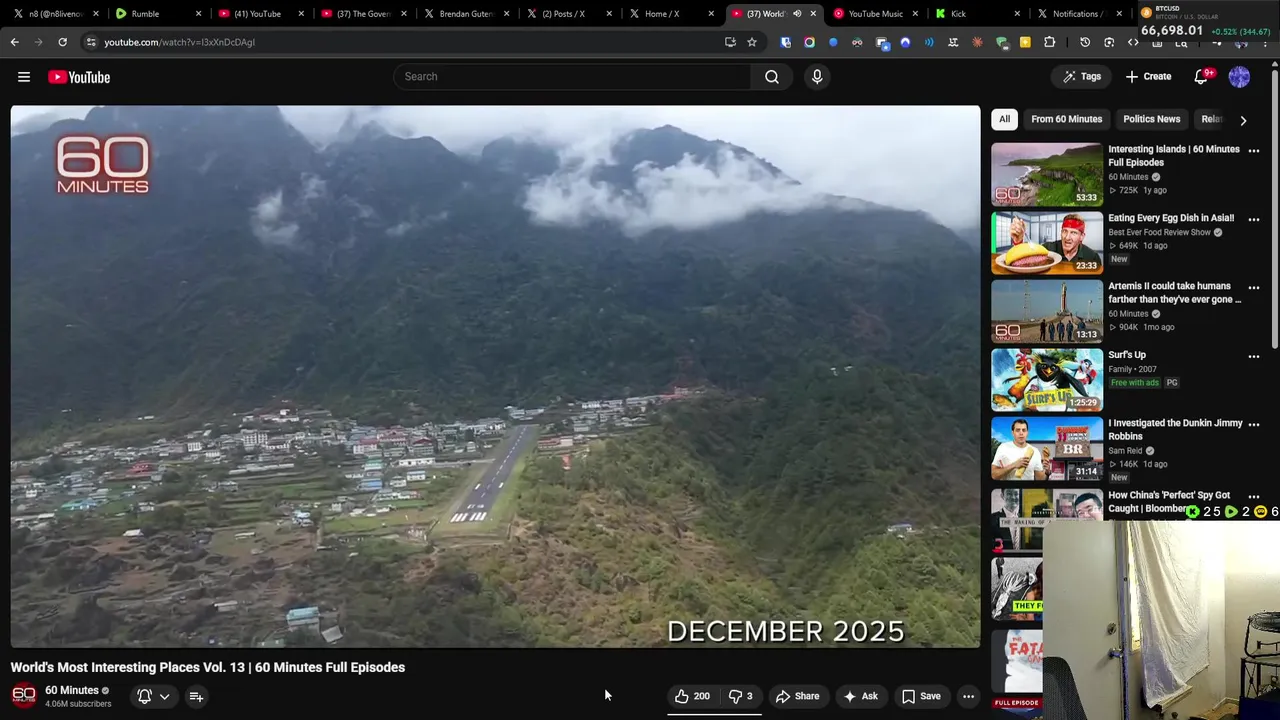Open Eating Every Egg Dish thumbnail
This screenshot has width=1280, height=720.
pos(1047,243)
